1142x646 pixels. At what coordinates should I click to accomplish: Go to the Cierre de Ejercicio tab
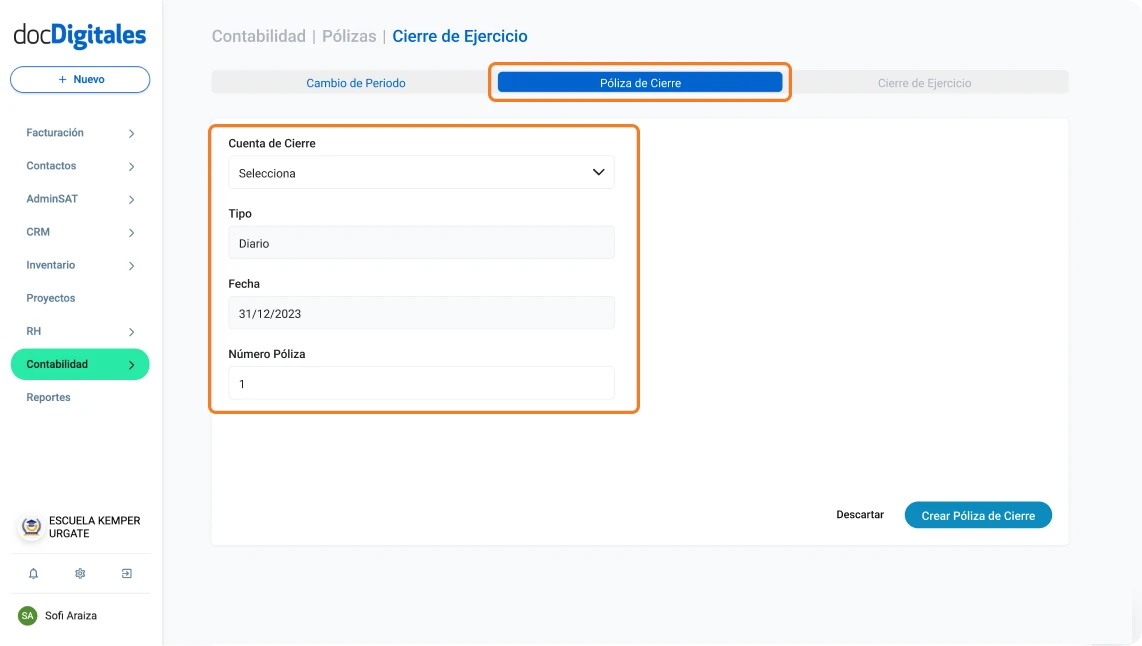coord(924,83)
